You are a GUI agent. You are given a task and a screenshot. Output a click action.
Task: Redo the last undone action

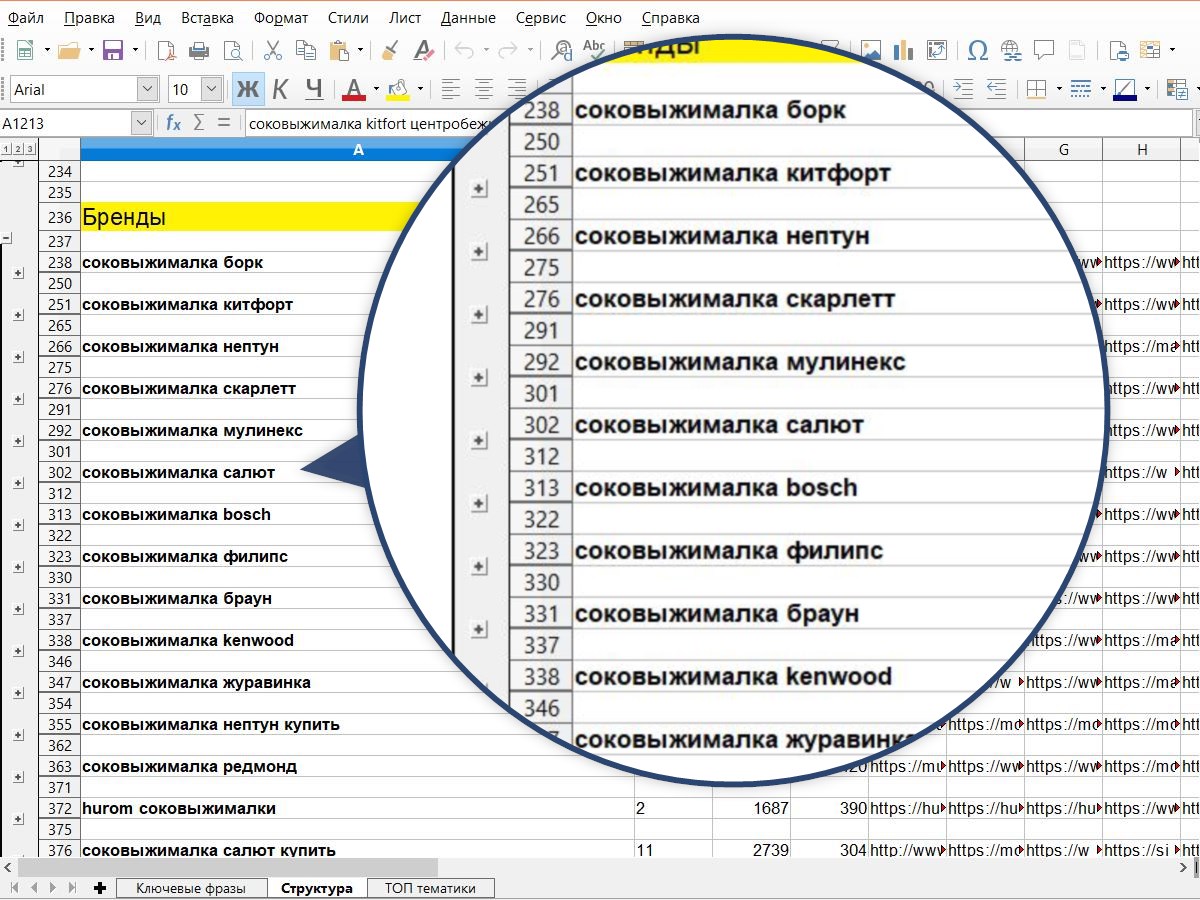[x=508, y=50]
